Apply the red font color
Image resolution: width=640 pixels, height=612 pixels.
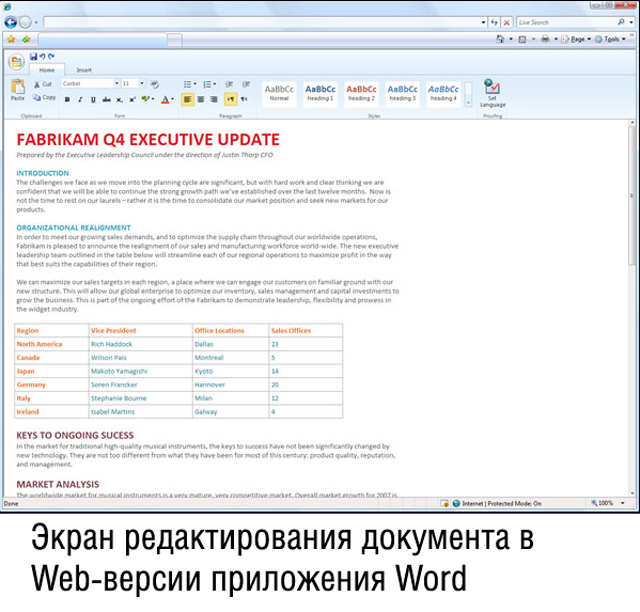pyautogui.click(x=165, y=99)
